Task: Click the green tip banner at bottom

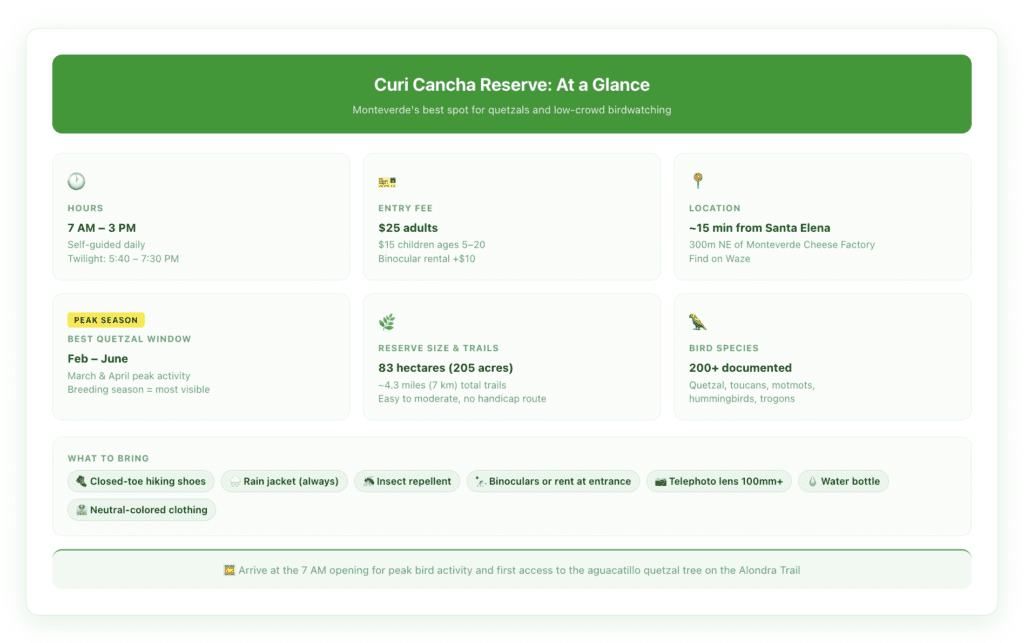Action: pyautogui.click(x=511, y=570)
